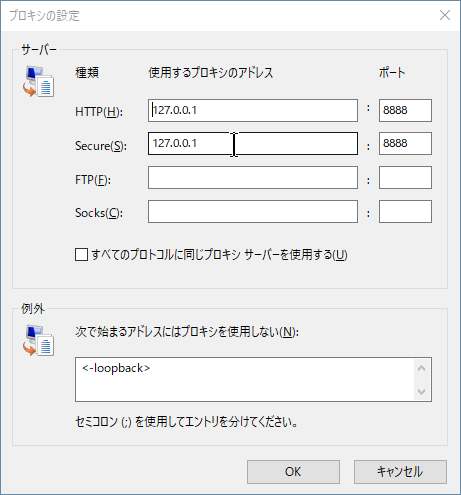461x495 pixels.
Task: Click the キャンセル button
Action: tap(400, 472)
